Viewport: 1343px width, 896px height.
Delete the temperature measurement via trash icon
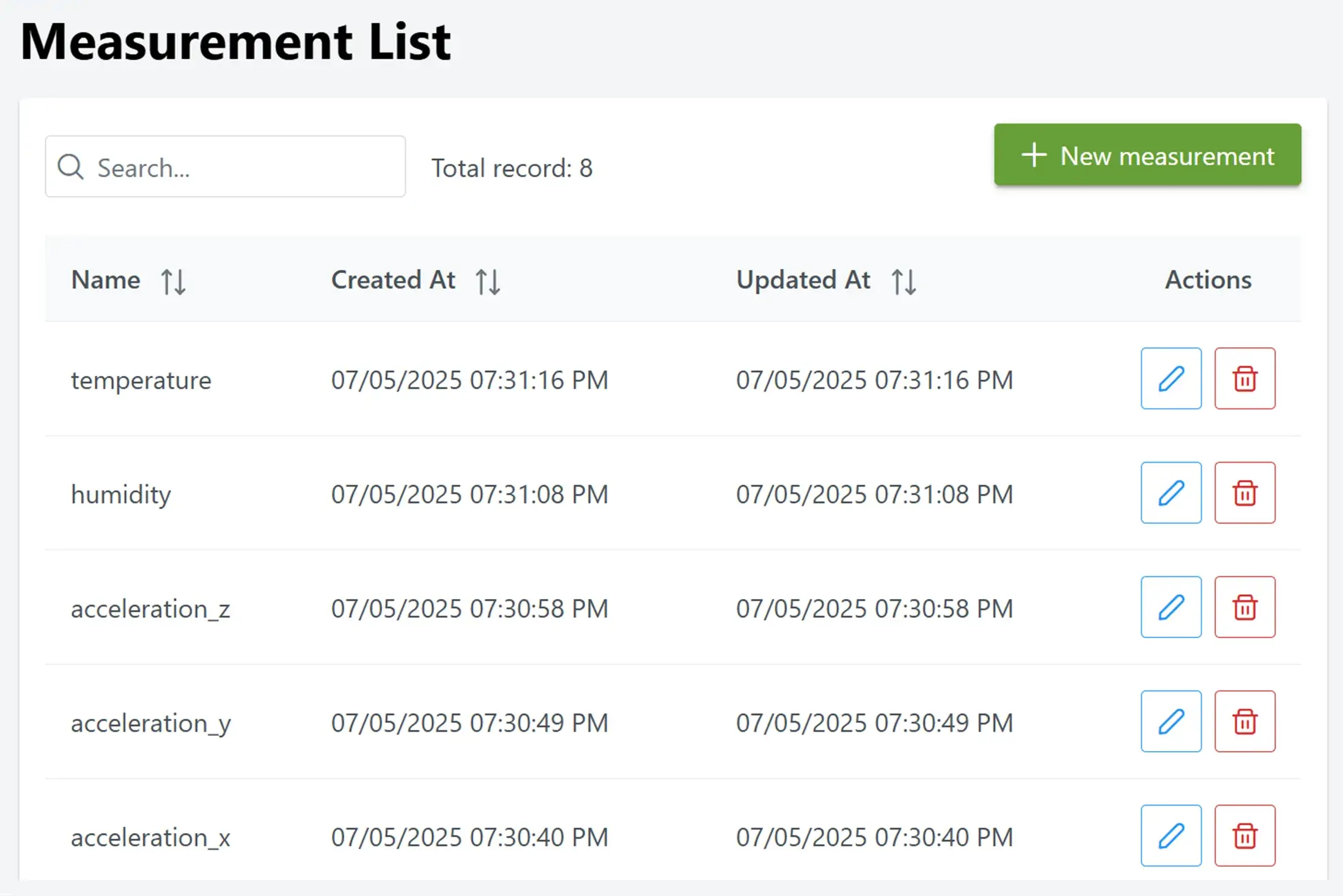coord(1244,379)
